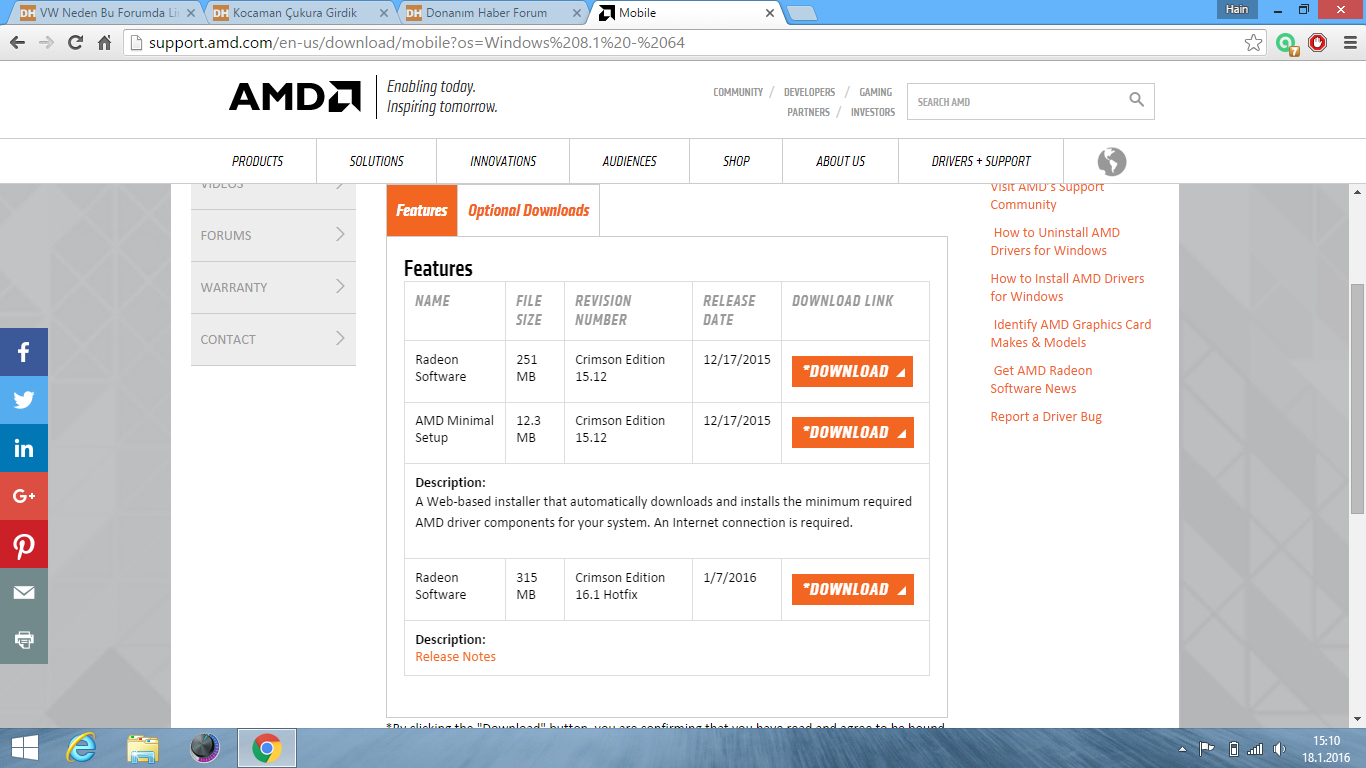Switch to the Optional Downloads tab
Screen dimensions: 1366x768
click(529, 210)
